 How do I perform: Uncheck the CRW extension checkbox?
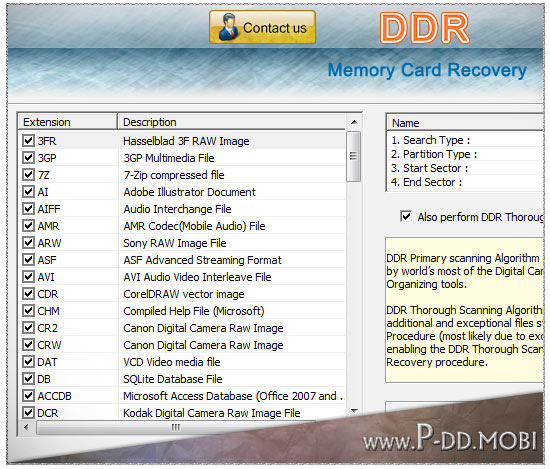pos(28,345)
